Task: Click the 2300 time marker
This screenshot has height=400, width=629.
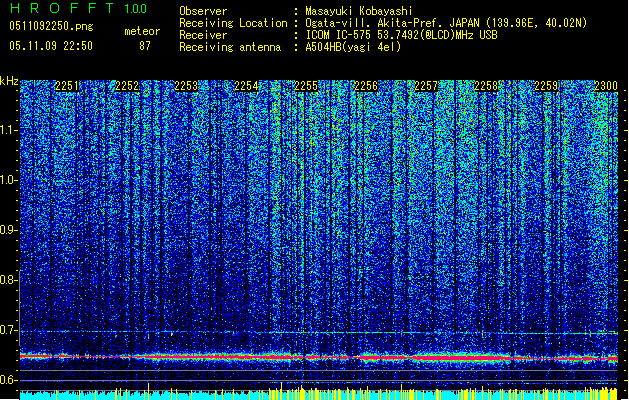Action: 606,86
